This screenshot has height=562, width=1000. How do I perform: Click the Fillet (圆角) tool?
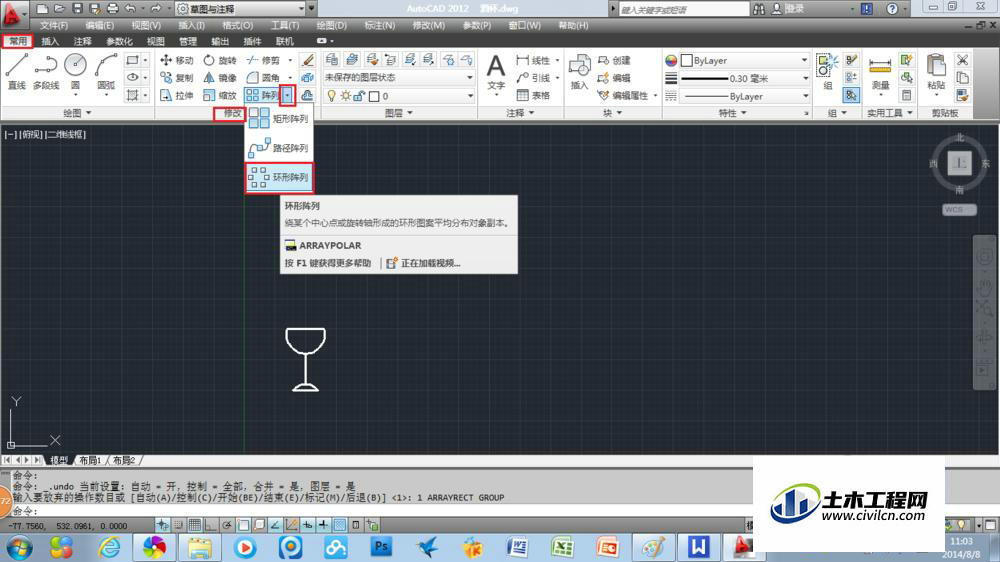[x=263, y=77]
